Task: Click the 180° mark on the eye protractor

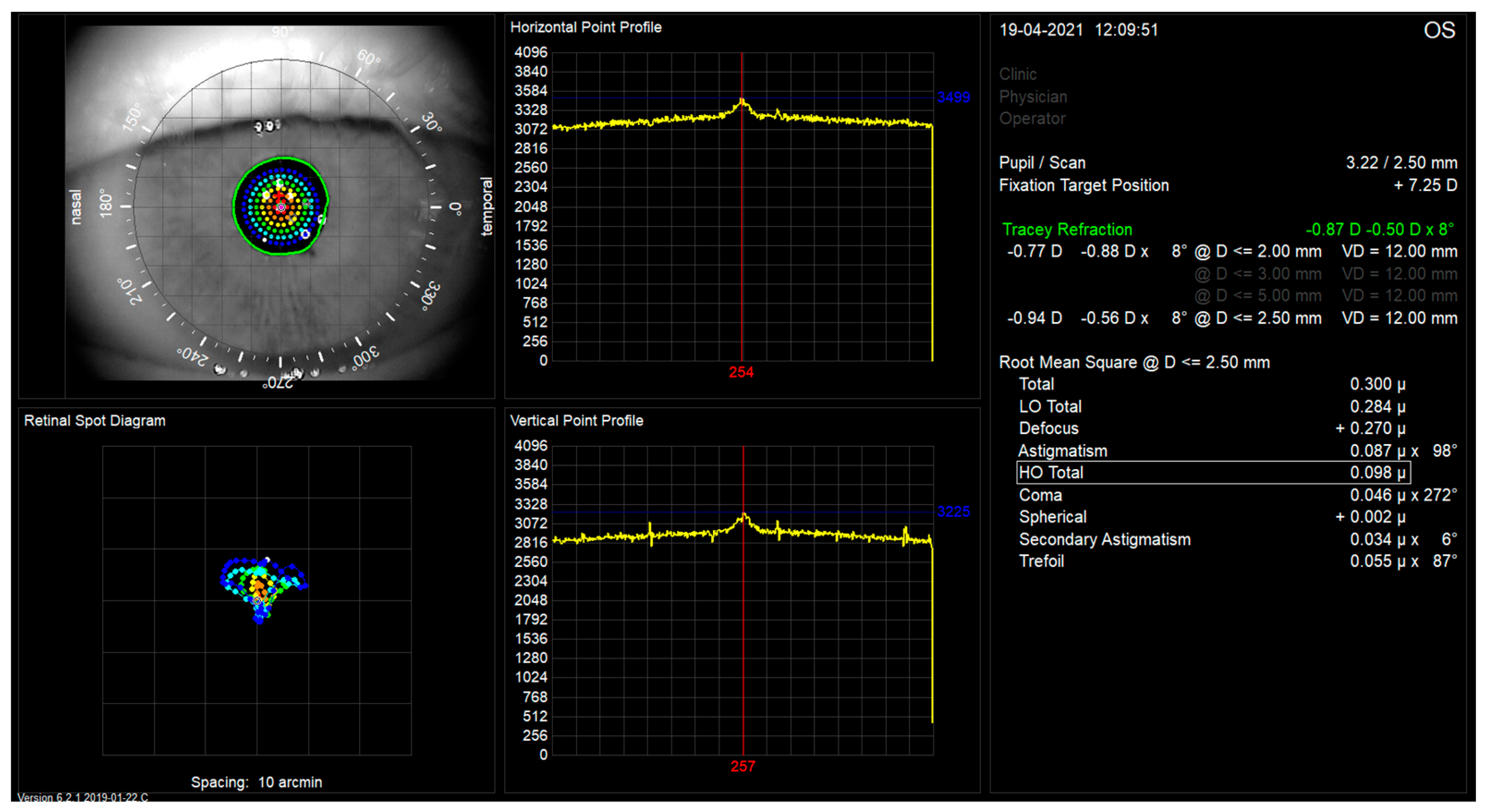Action: (106, 203)
